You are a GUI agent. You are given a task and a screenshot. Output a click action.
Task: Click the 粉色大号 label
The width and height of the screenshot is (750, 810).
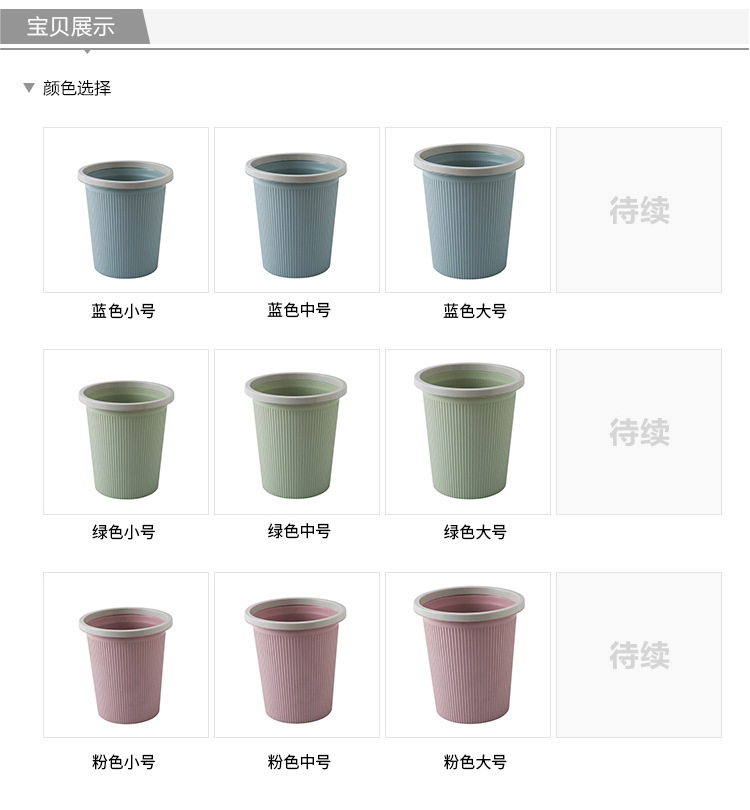pos(475,762)
